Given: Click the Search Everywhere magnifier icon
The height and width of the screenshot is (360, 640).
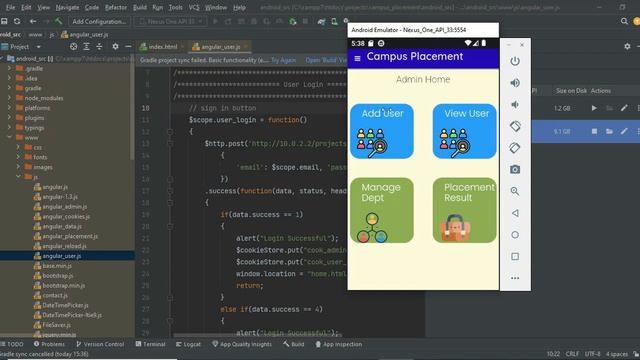Looking at the screenshot, I should coord(624,21).
